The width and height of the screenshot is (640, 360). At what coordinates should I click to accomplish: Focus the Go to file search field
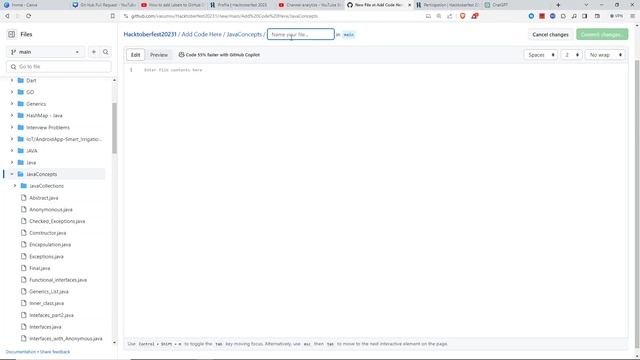[59, 67]
